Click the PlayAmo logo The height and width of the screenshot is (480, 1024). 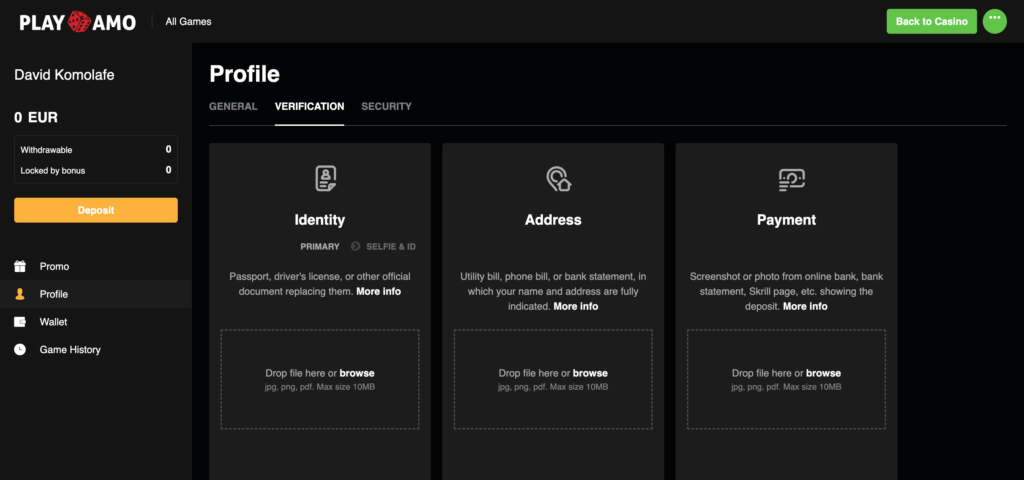78,22
